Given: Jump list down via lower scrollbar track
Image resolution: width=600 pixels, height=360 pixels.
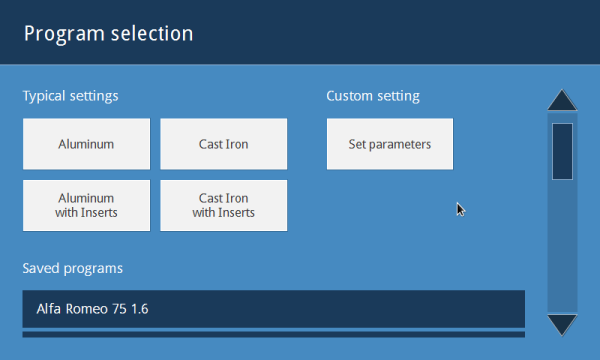Looking at the screenshot, I should [562, 247].
